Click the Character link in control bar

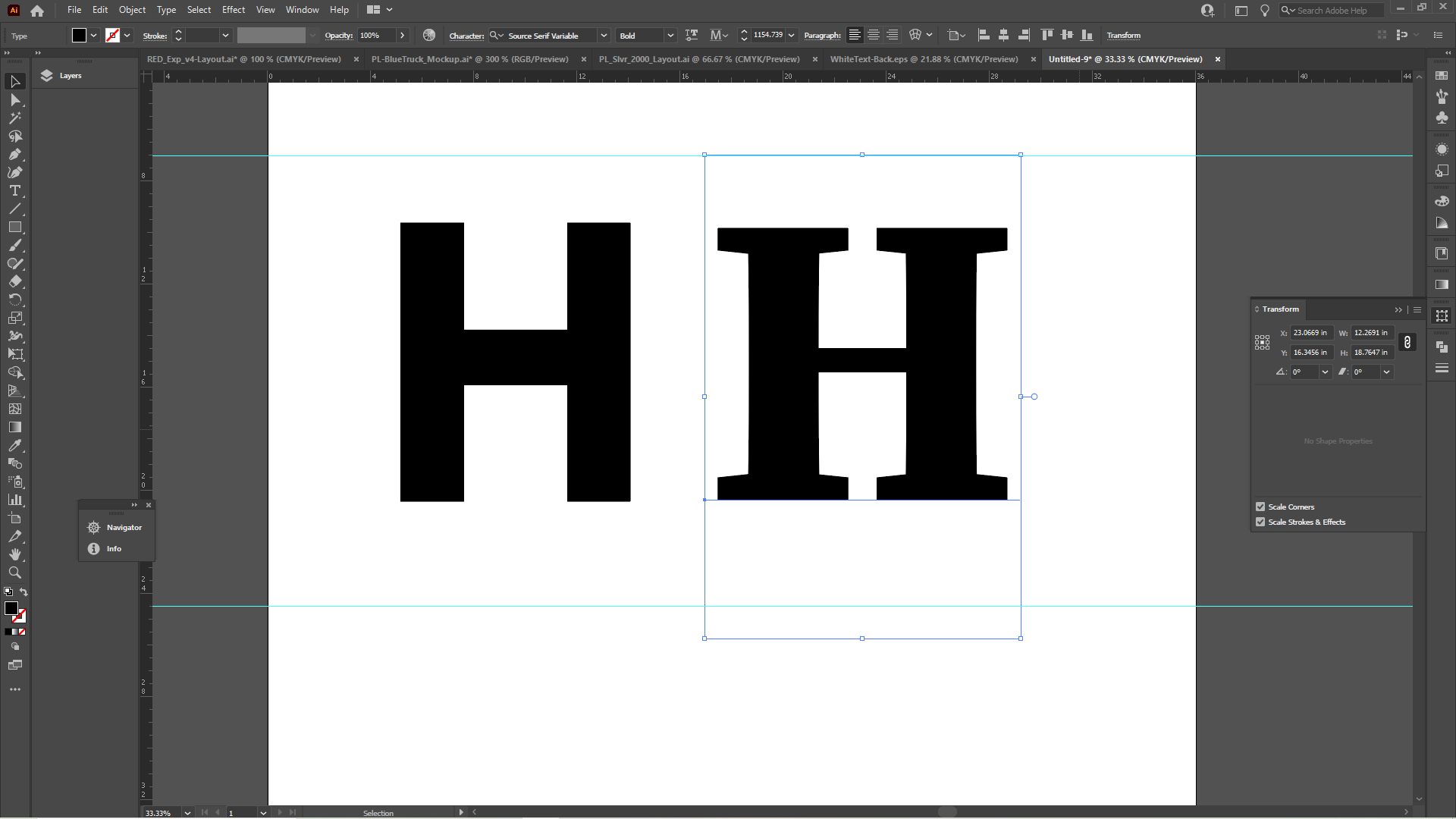click(466, 36)
